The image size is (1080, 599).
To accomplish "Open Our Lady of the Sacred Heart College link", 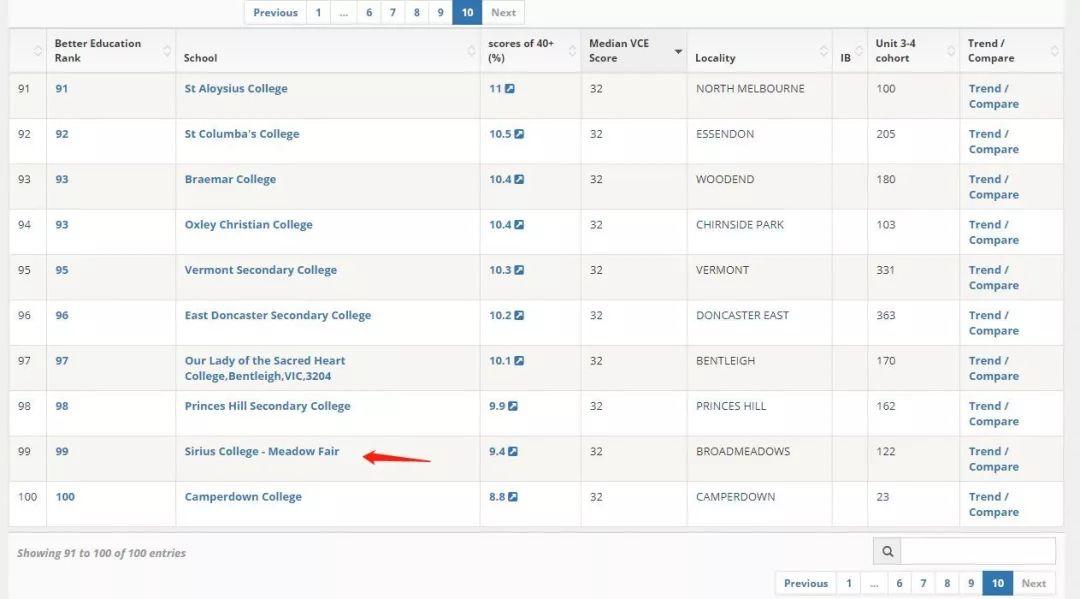I will [x=265, y=368].
